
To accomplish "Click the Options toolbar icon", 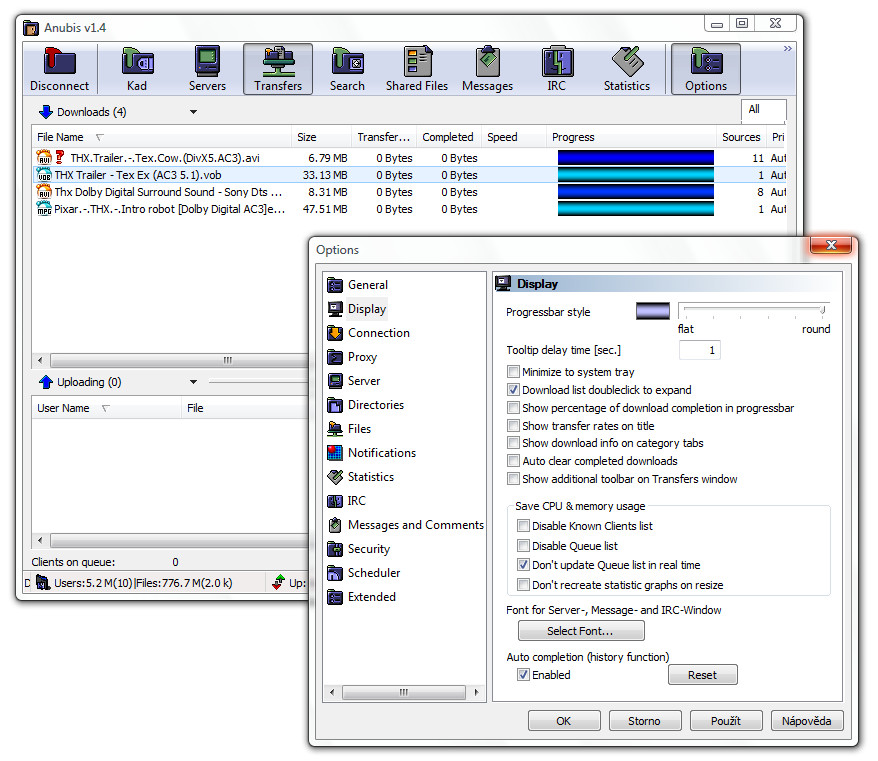I will click(x=706, y=69).
